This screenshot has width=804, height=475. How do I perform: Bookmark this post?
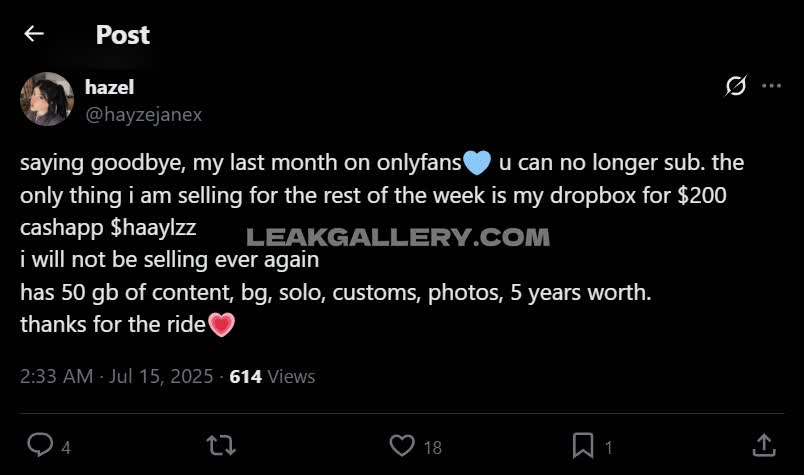coord(583,445)
